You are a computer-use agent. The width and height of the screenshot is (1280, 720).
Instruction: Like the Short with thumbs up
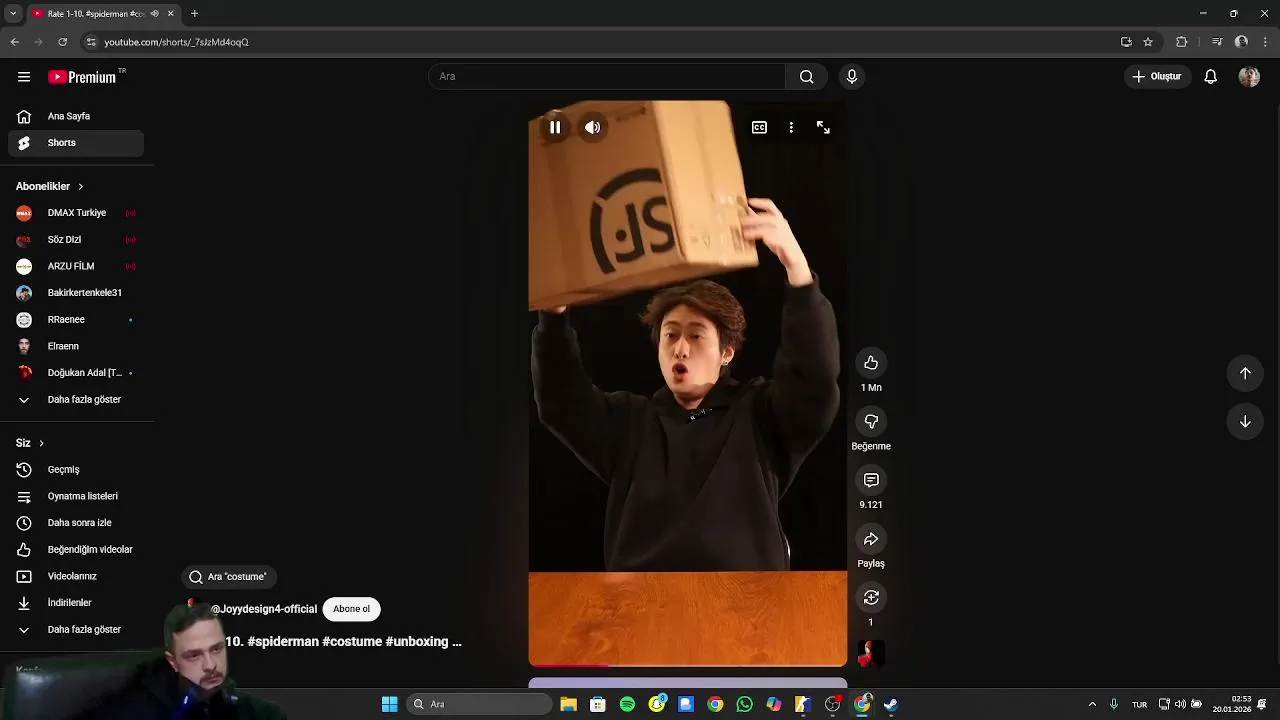point(871,363)
